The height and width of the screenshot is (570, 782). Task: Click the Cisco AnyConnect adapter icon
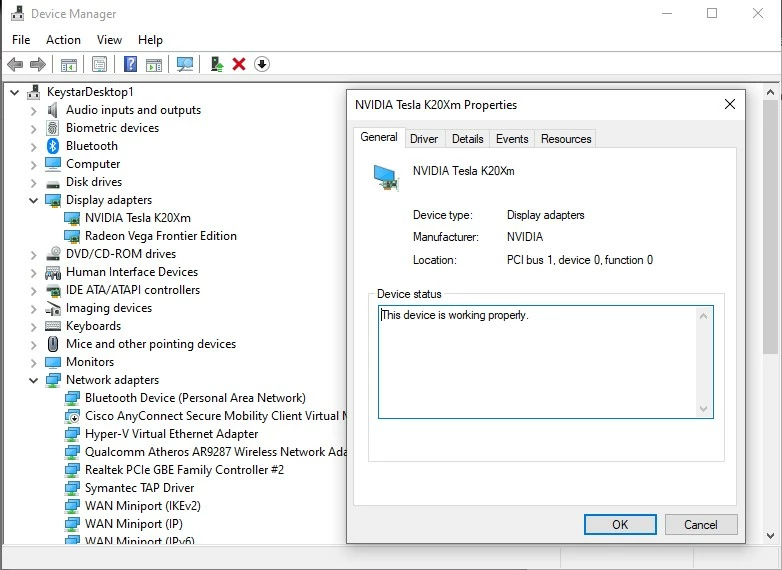(x=72, y=416)
